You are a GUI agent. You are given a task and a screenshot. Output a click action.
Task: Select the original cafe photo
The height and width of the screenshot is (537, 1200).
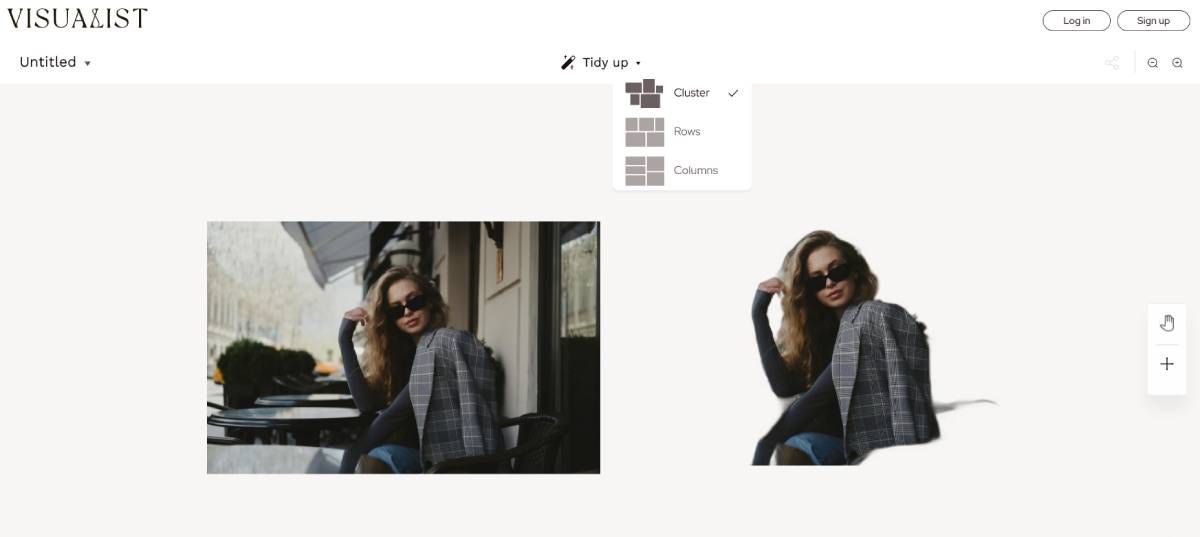pos(403,347)
